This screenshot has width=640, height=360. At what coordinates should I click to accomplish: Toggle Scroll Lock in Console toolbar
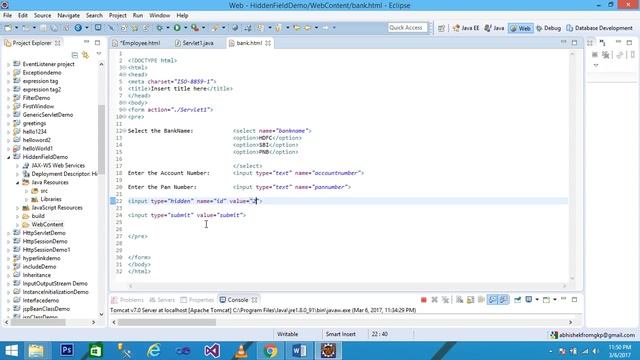470,300
